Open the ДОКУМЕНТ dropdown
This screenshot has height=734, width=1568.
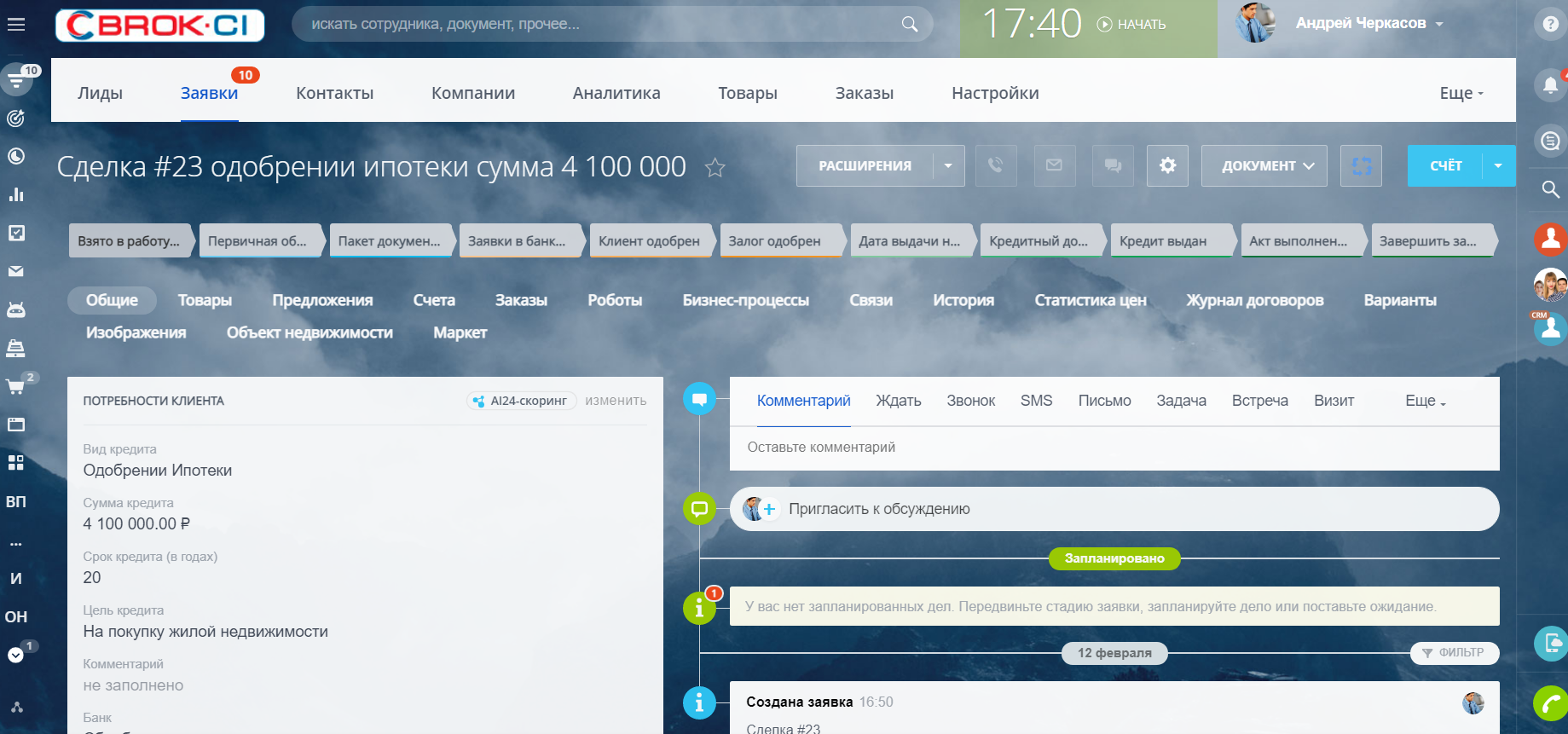point(1264,165)
